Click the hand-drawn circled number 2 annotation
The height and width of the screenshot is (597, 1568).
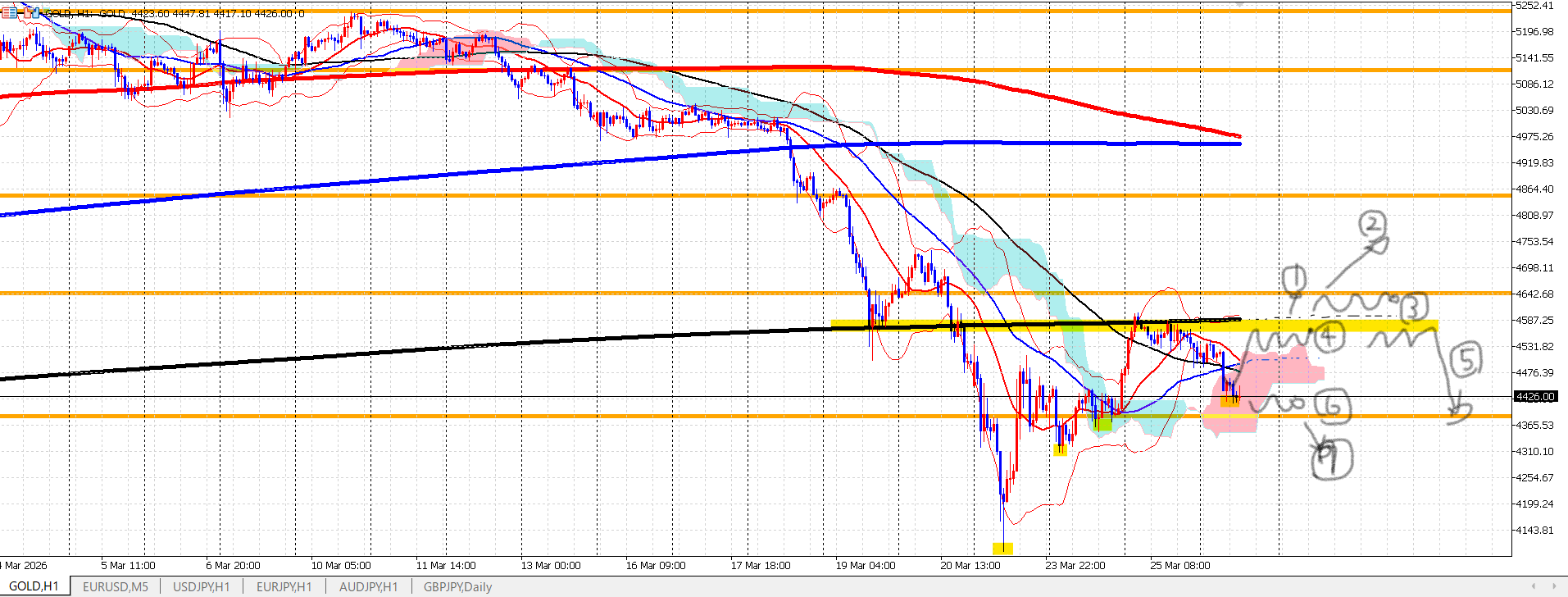point(1373,225)
